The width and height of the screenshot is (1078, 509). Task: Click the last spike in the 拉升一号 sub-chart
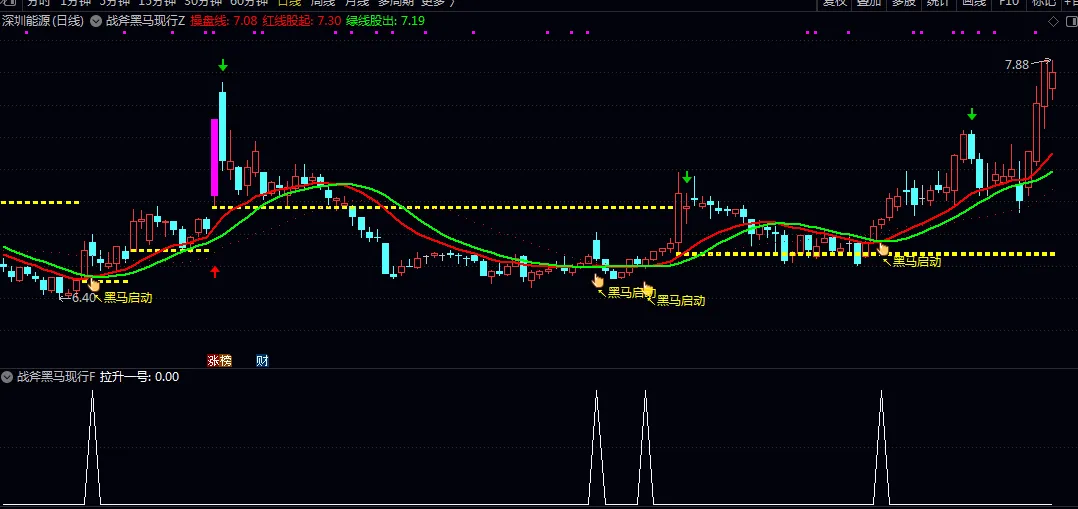pos(881,447)
